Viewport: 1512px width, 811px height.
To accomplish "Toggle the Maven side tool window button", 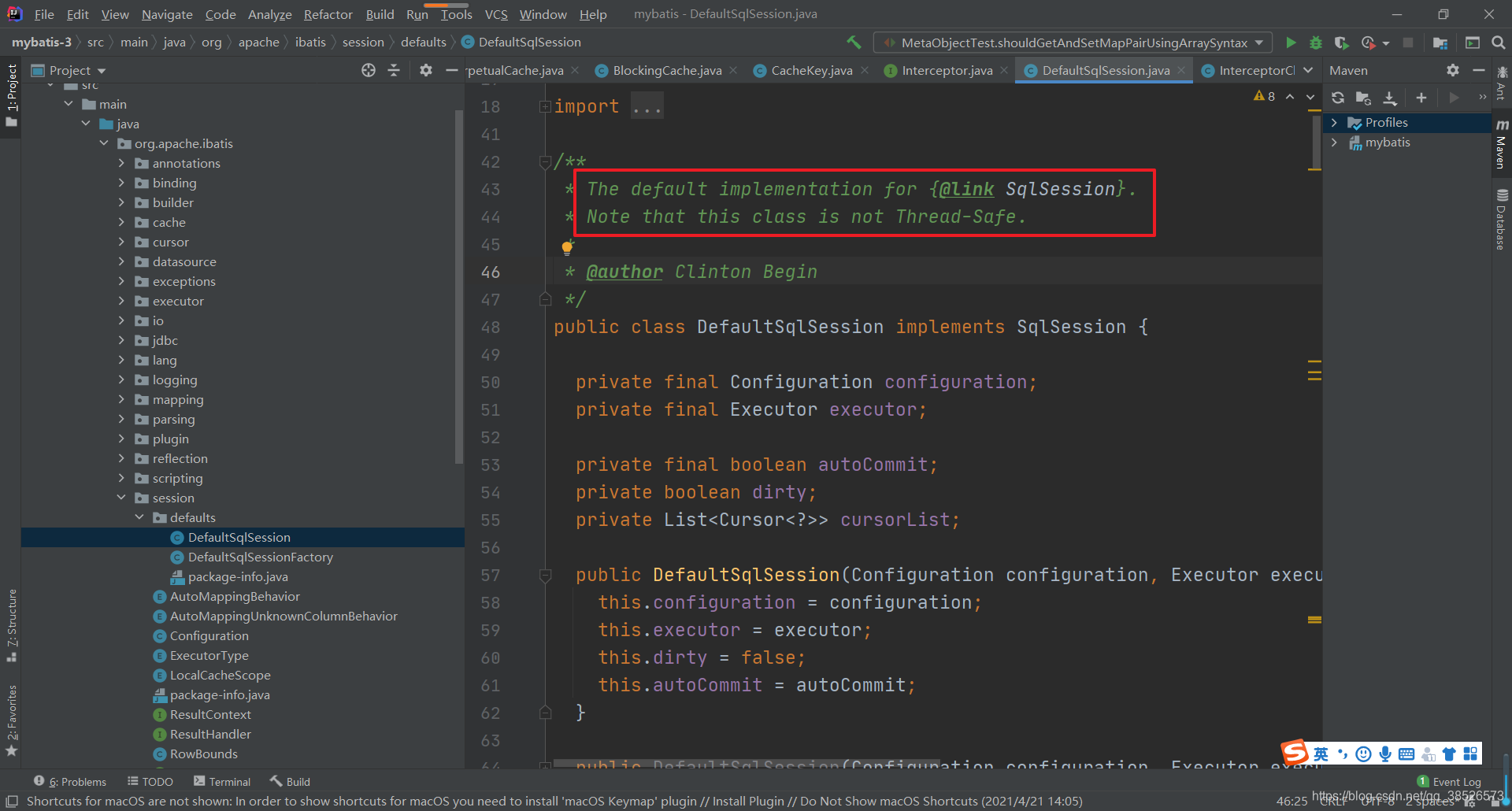I will [x=1502, y=144].
